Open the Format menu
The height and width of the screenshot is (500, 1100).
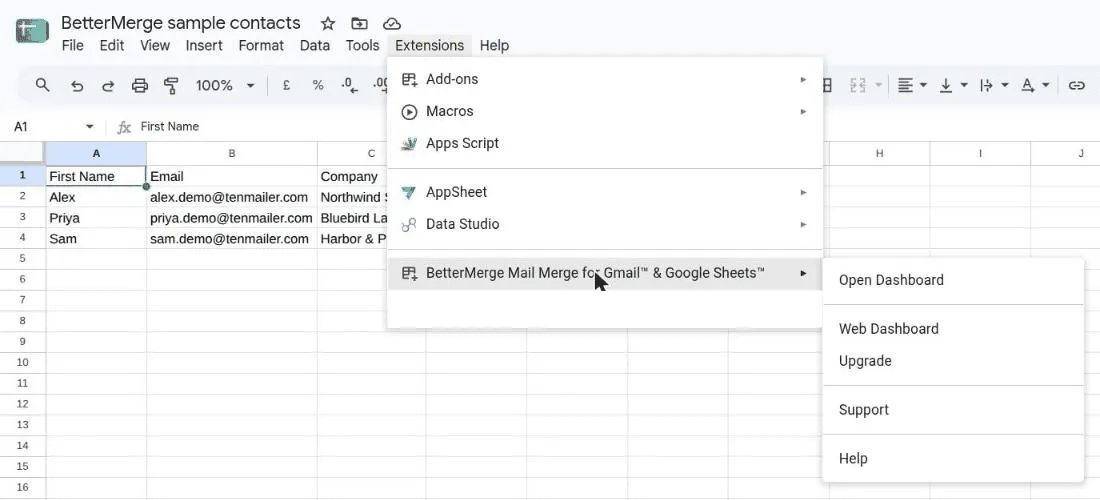[x=261, y=46]
